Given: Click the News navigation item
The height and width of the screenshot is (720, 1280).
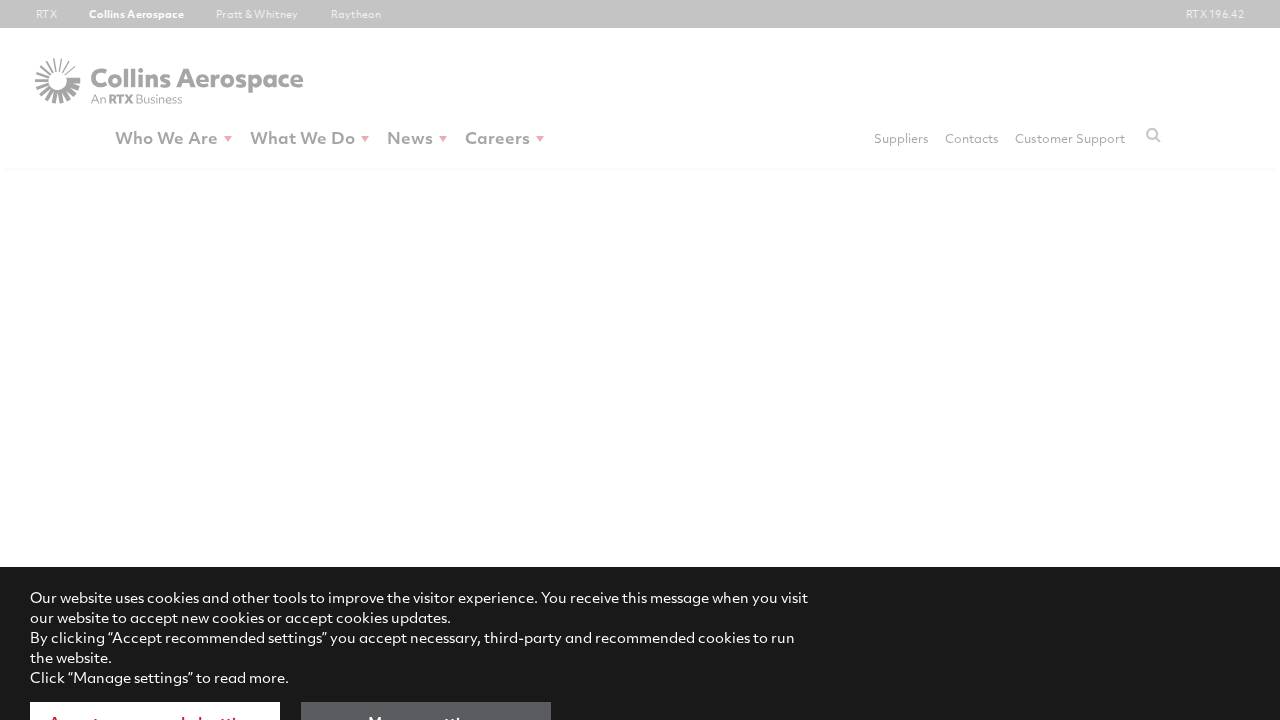Looking at the screenshot, I should [409, 138].
